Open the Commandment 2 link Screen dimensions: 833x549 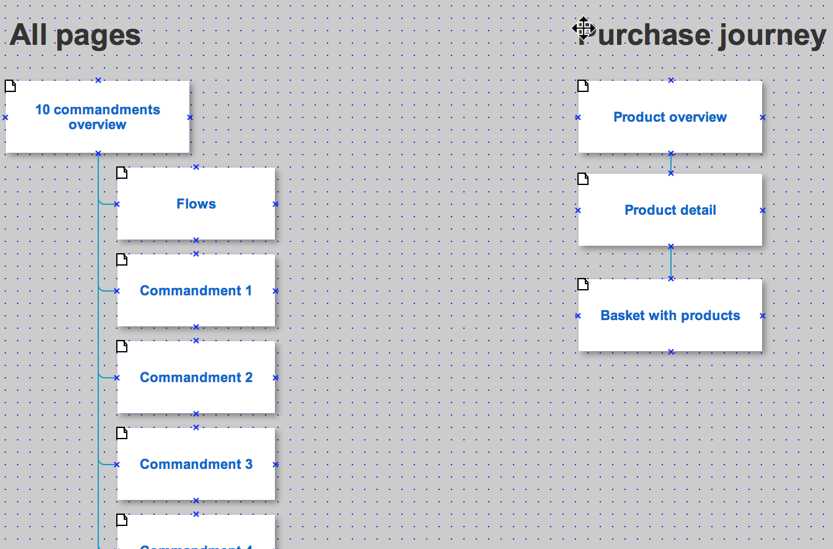click(196, 377)
